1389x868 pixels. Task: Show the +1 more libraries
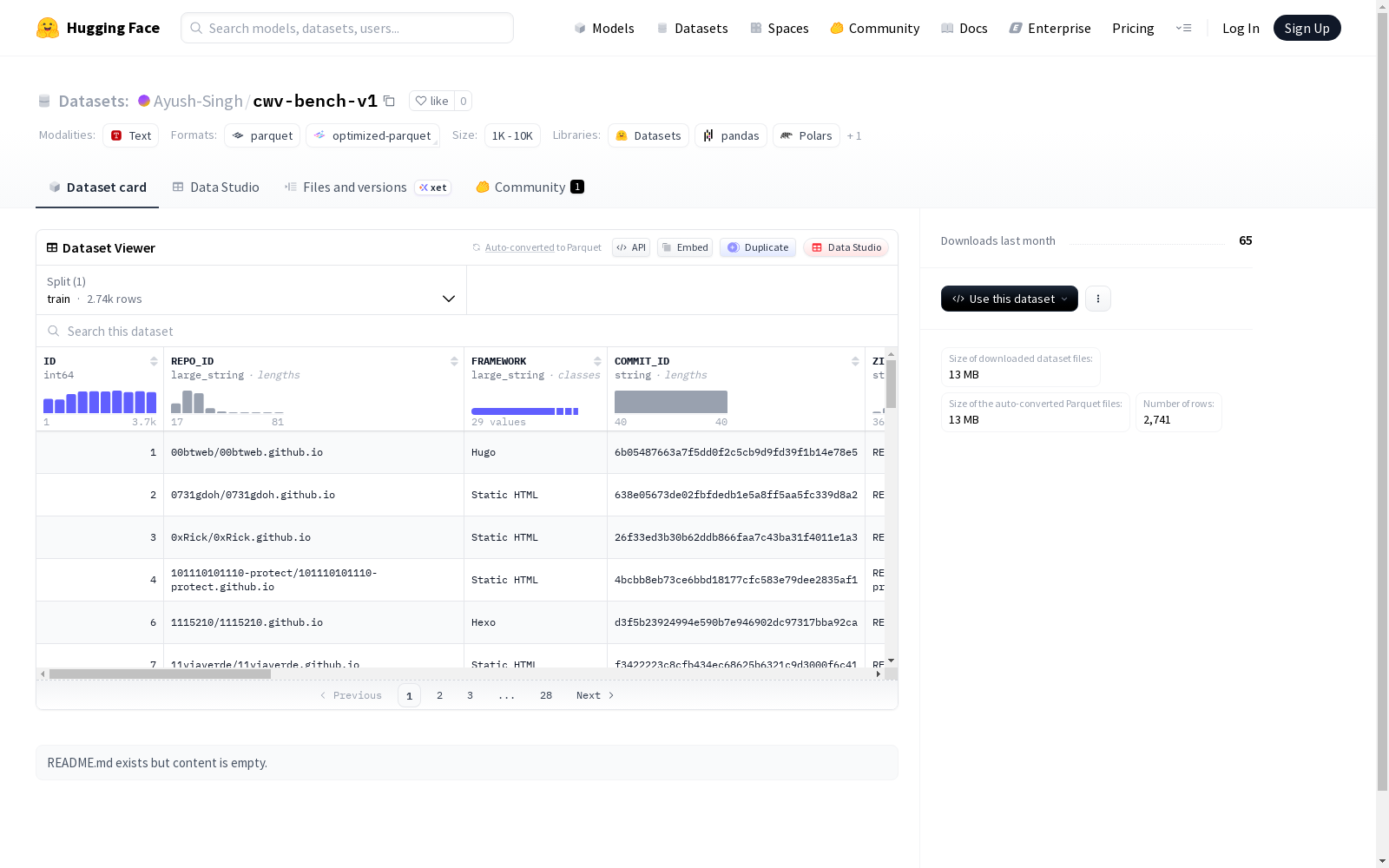point(854,135)
